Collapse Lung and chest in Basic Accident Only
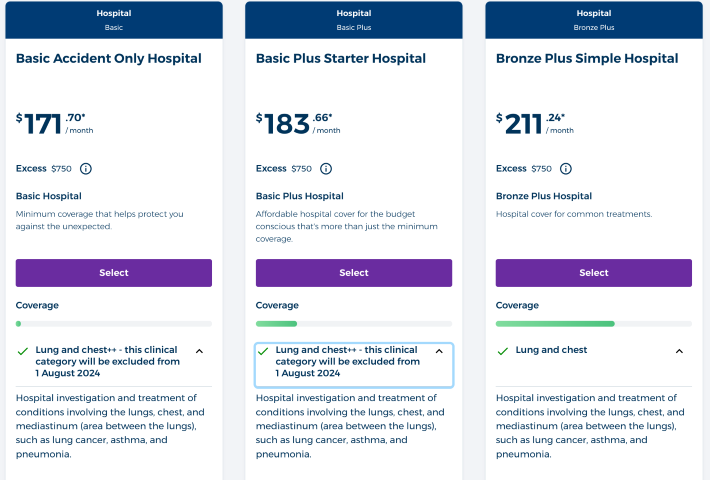 (199, 351)
